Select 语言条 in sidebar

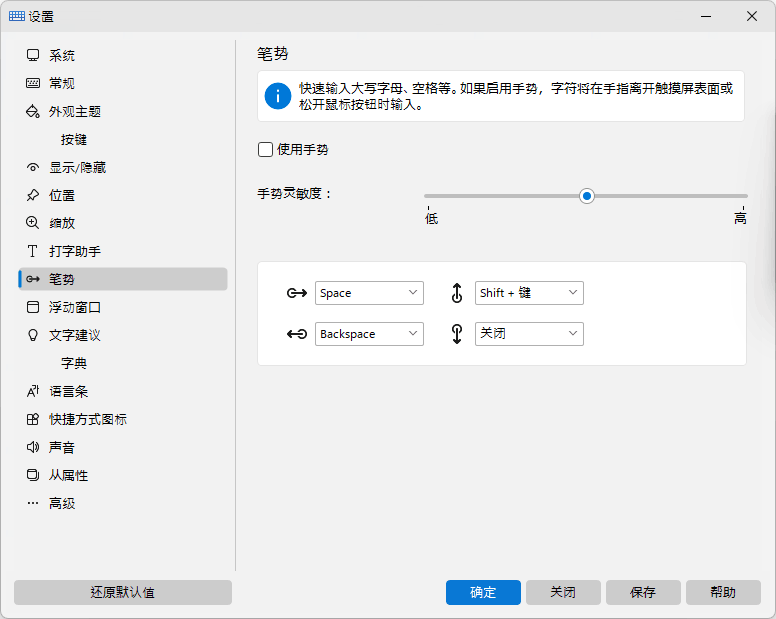(123, 391)
